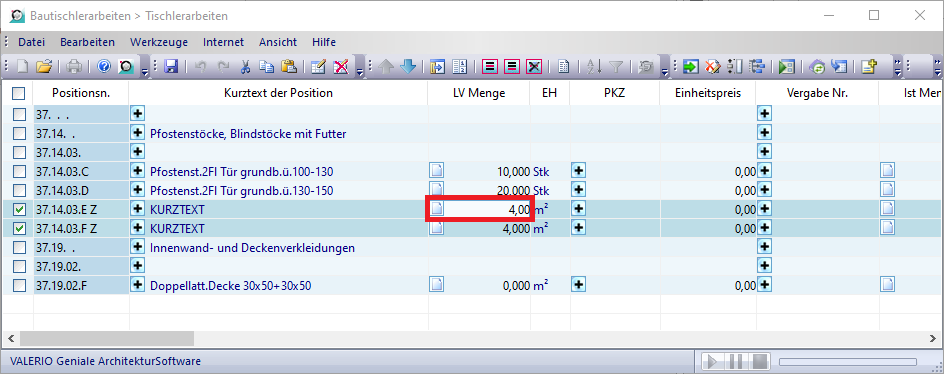
Task: Expand plus next to Doppellatt.Decke 30x50+30x50
Action: point(138,285)
